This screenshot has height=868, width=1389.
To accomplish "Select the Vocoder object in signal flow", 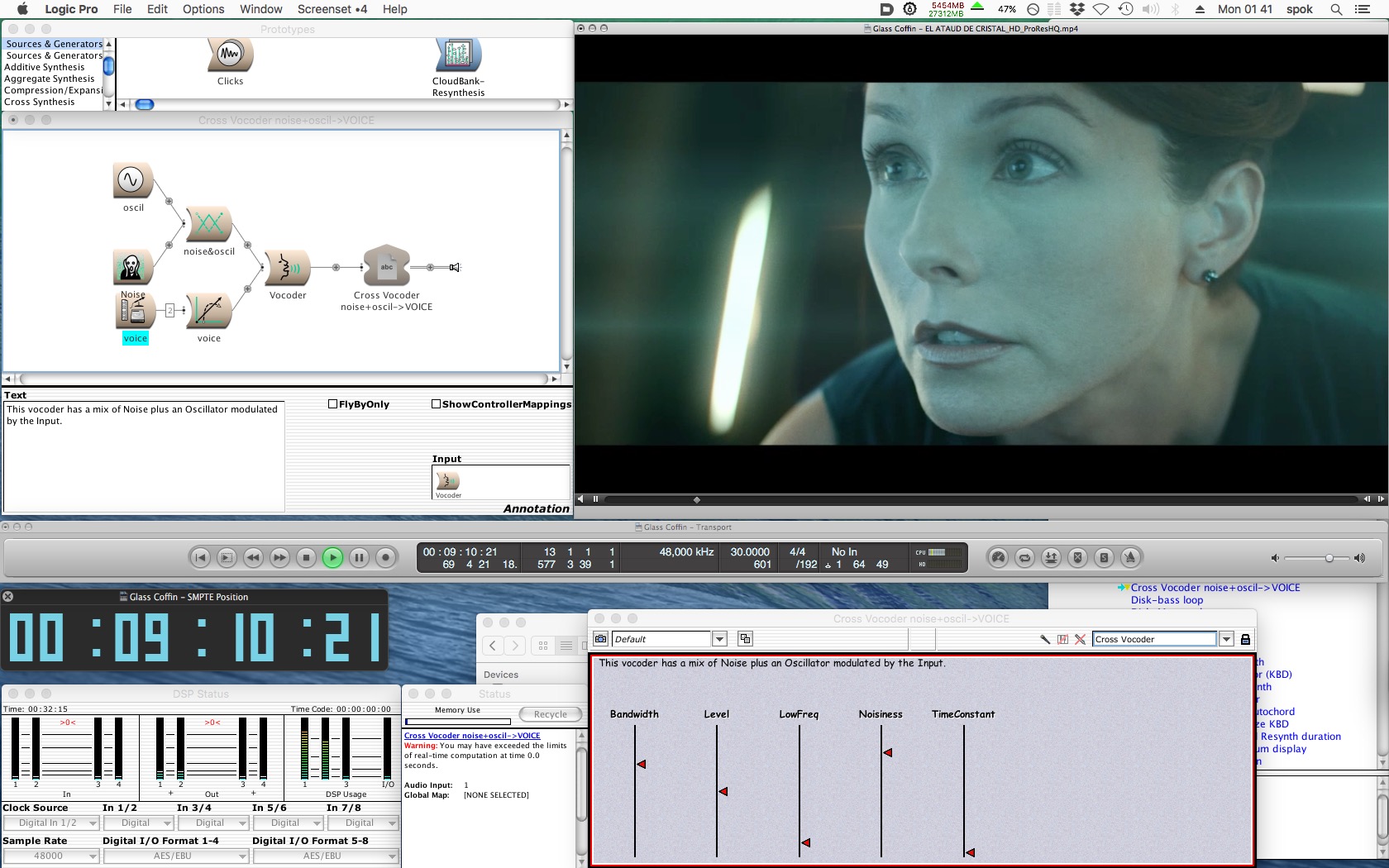I will pyautogui.click(x=287, y=268).
